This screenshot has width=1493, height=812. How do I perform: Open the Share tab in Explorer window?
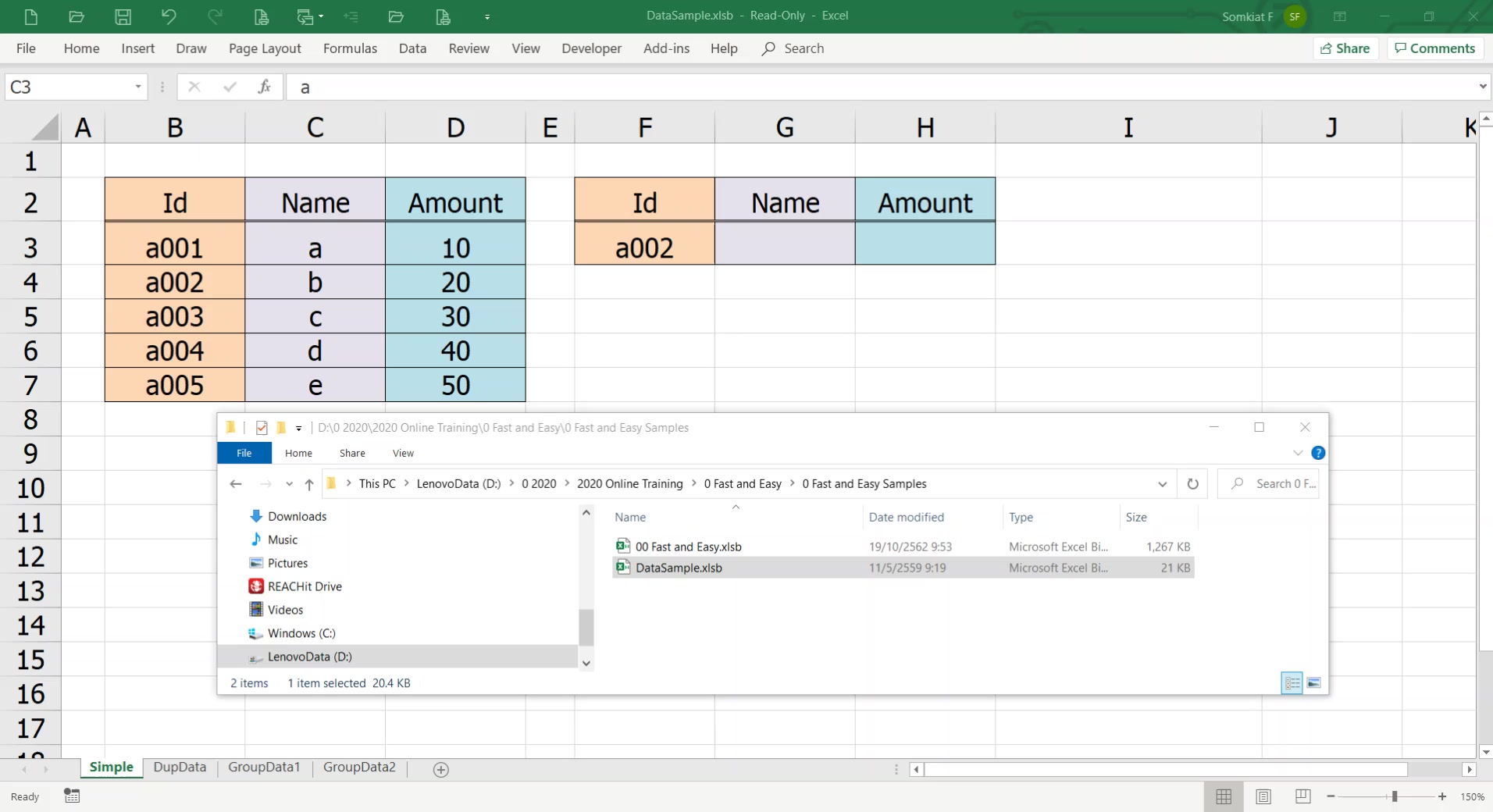(352, 453)
